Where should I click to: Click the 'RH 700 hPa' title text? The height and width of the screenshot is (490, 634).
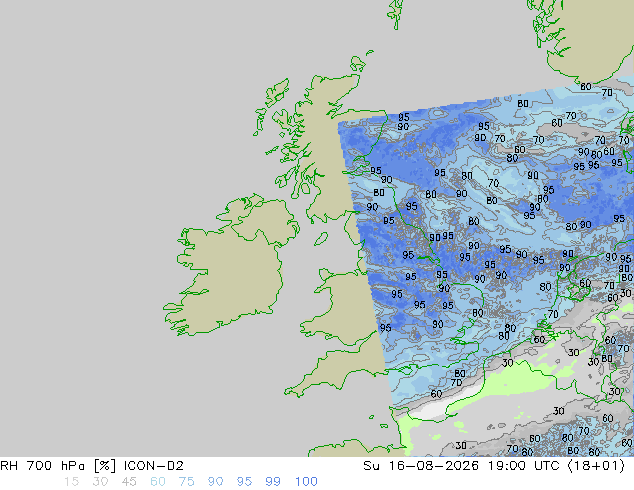click(x=42, y=466)
